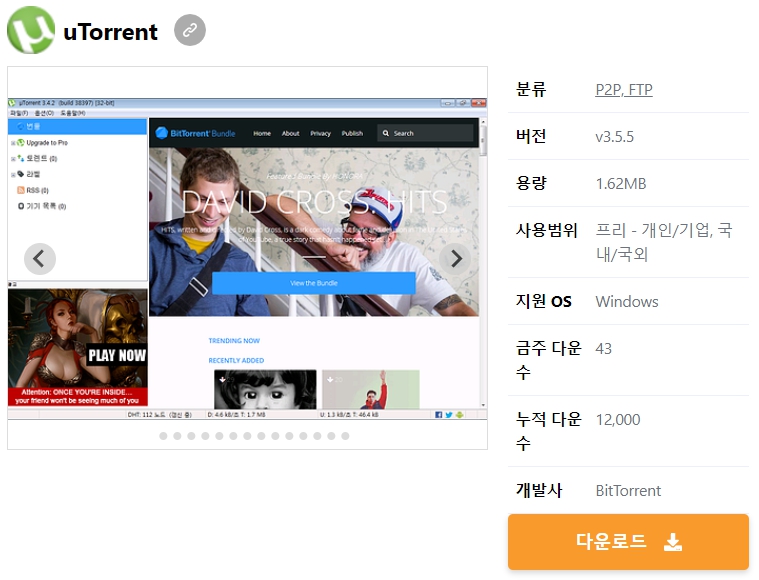Click About menu in BitTorrent Bundle header
759x580 pixels.
click(x=290, y=134)
